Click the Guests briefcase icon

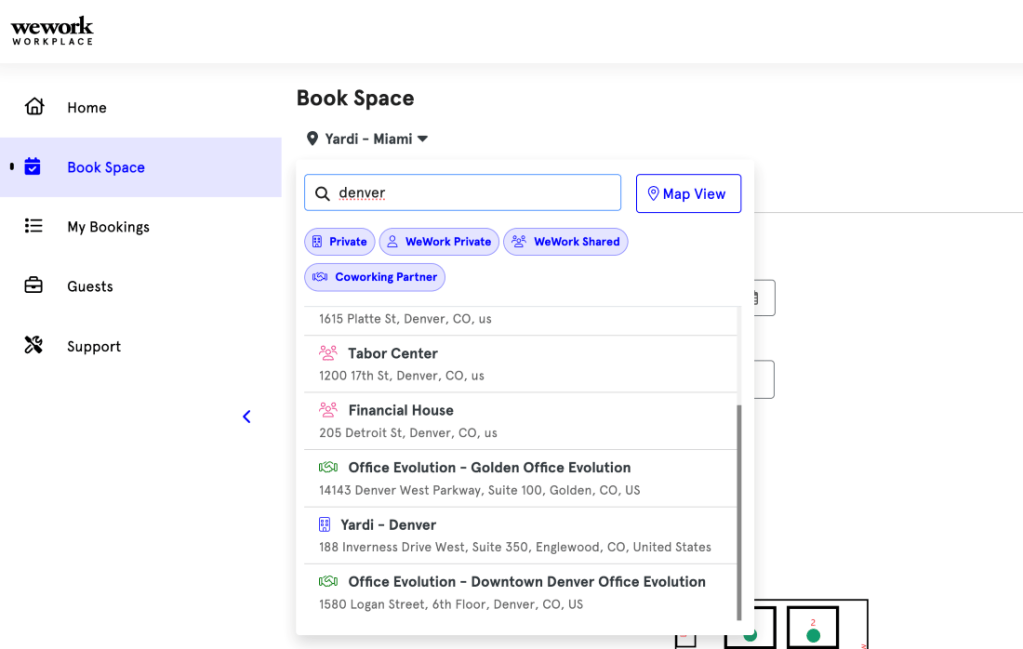[33, 285]
